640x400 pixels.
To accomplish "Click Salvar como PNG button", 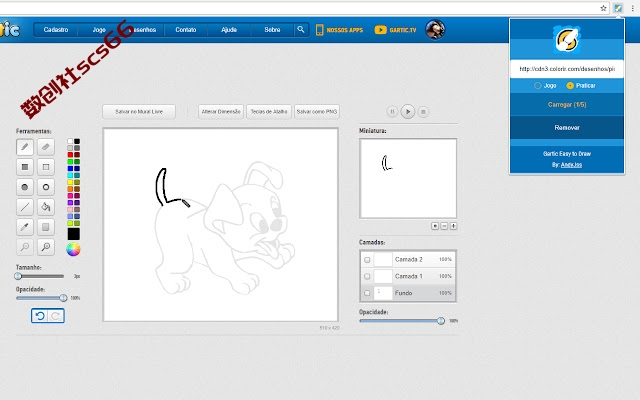I will 317,111.
